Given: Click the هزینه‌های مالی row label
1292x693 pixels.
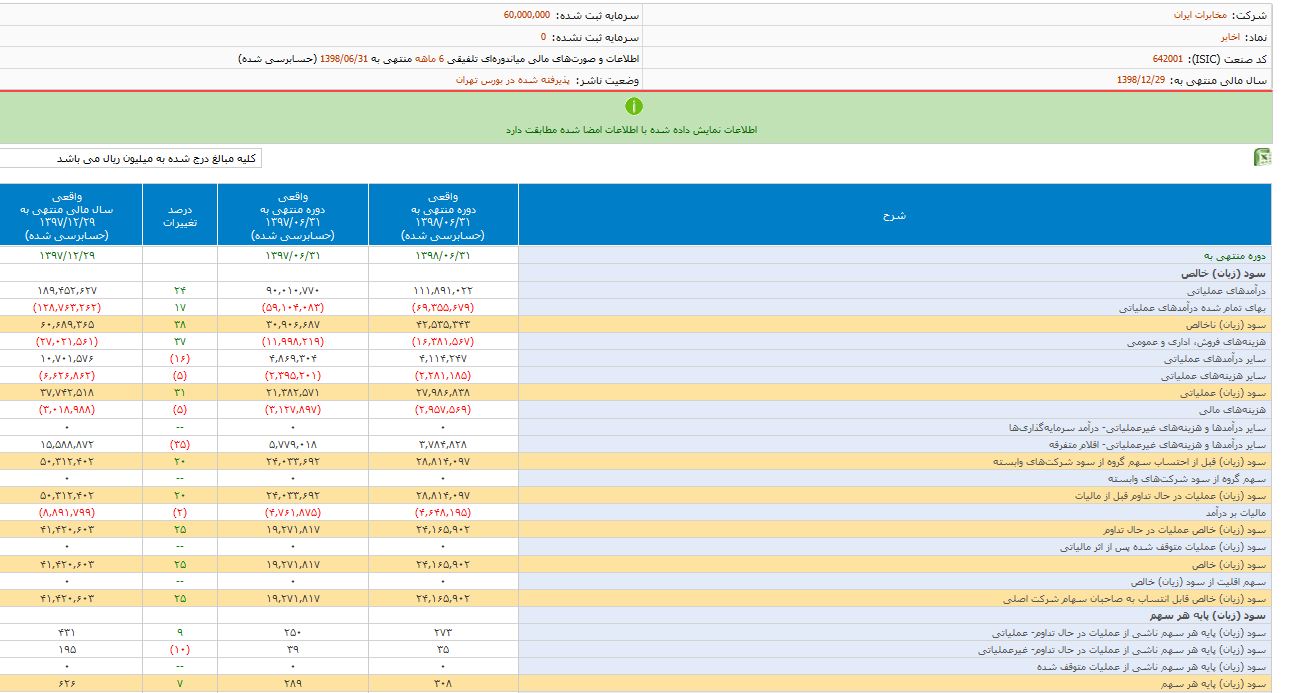Looking at the screenshot, I should coord(1241,409).
